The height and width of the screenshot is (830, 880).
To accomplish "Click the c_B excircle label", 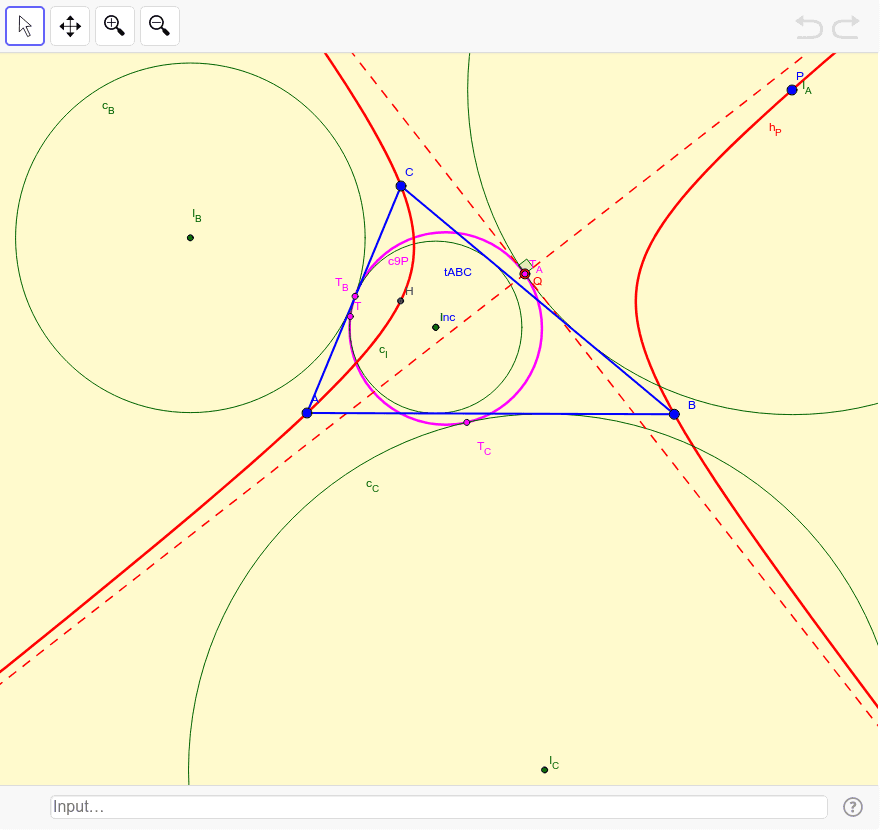I will pyautogui.click(x=108, y=108).
